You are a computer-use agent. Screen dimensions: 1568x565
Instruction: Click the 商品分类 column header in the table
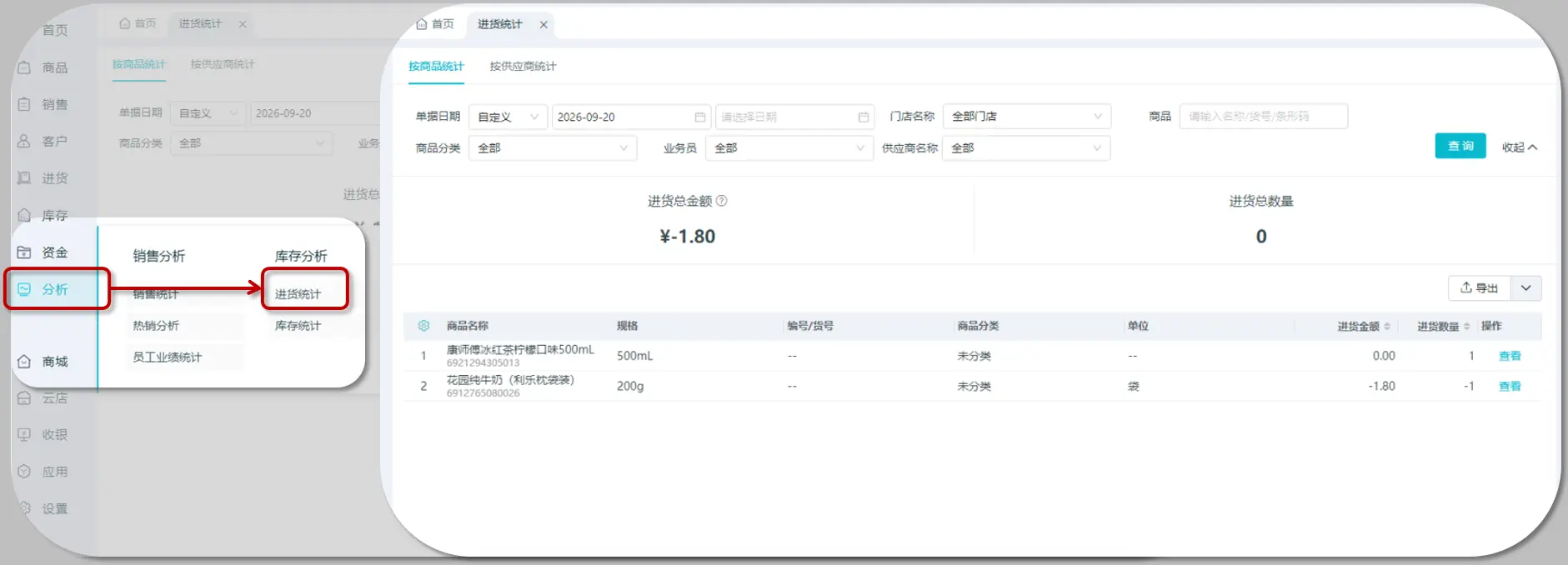[978, 326]
